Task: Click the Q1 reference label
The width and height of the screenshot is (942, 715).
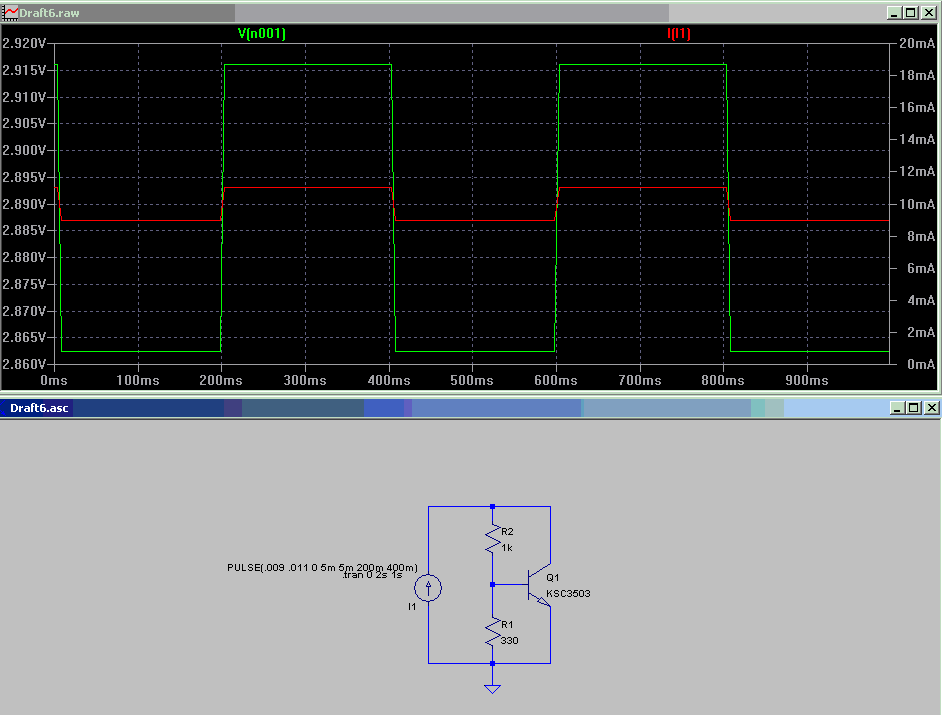Action: click(553, 577)
